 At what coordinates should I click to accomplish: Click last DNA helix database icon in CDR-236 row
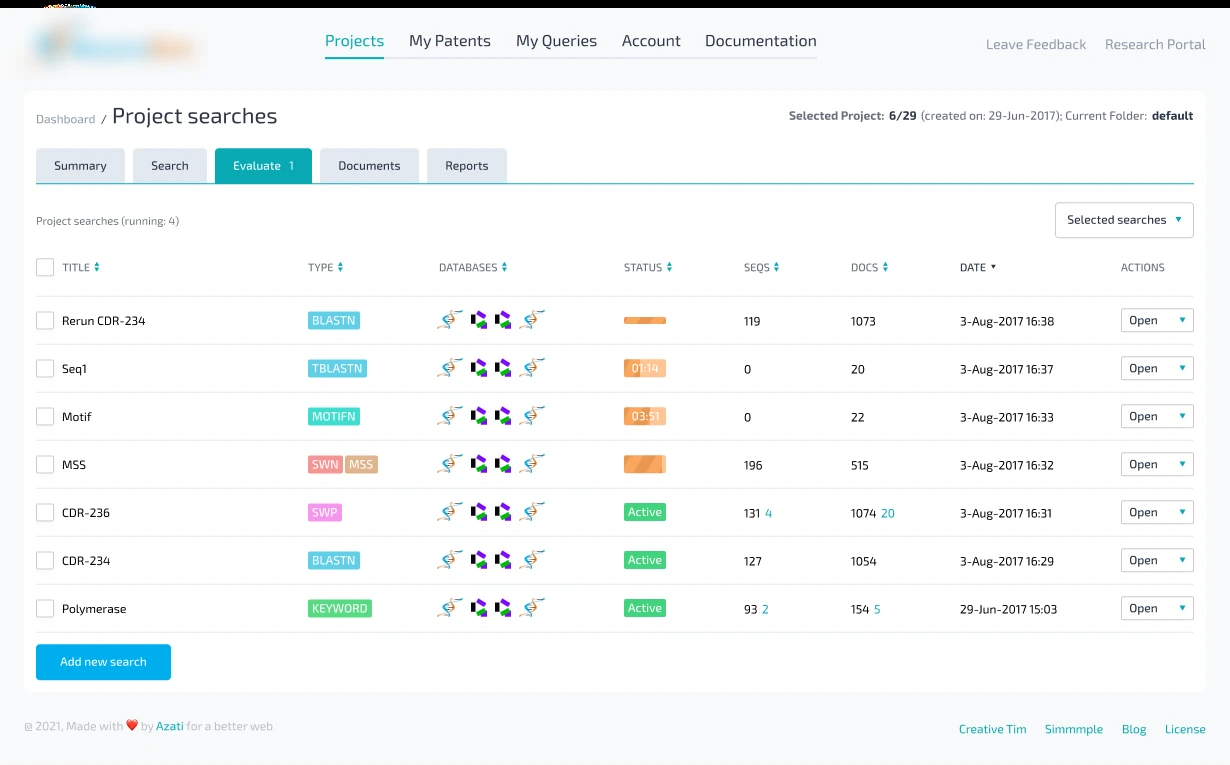tap(532, 512)
